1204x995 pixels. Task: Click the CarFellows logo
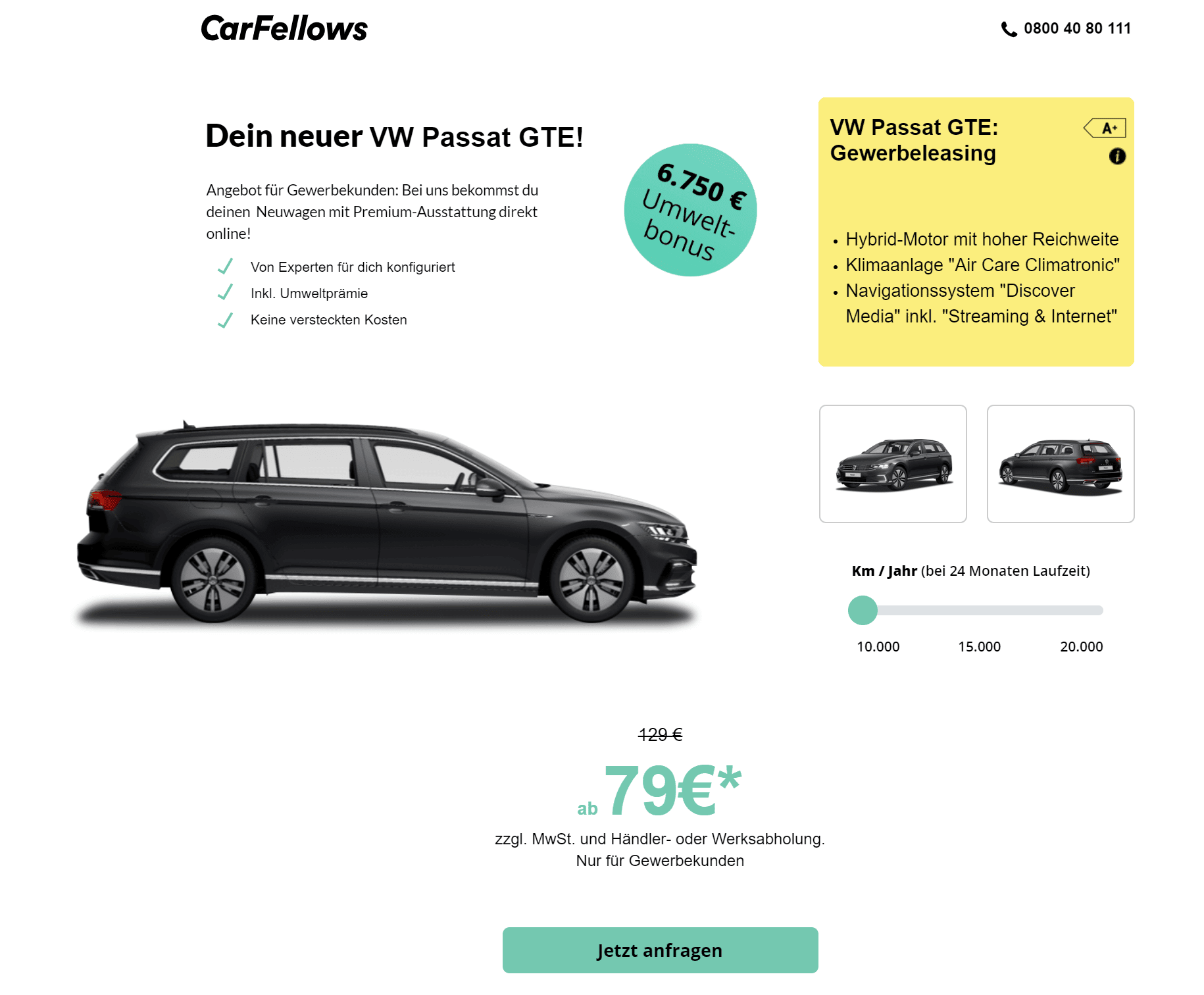coord(284,29)
